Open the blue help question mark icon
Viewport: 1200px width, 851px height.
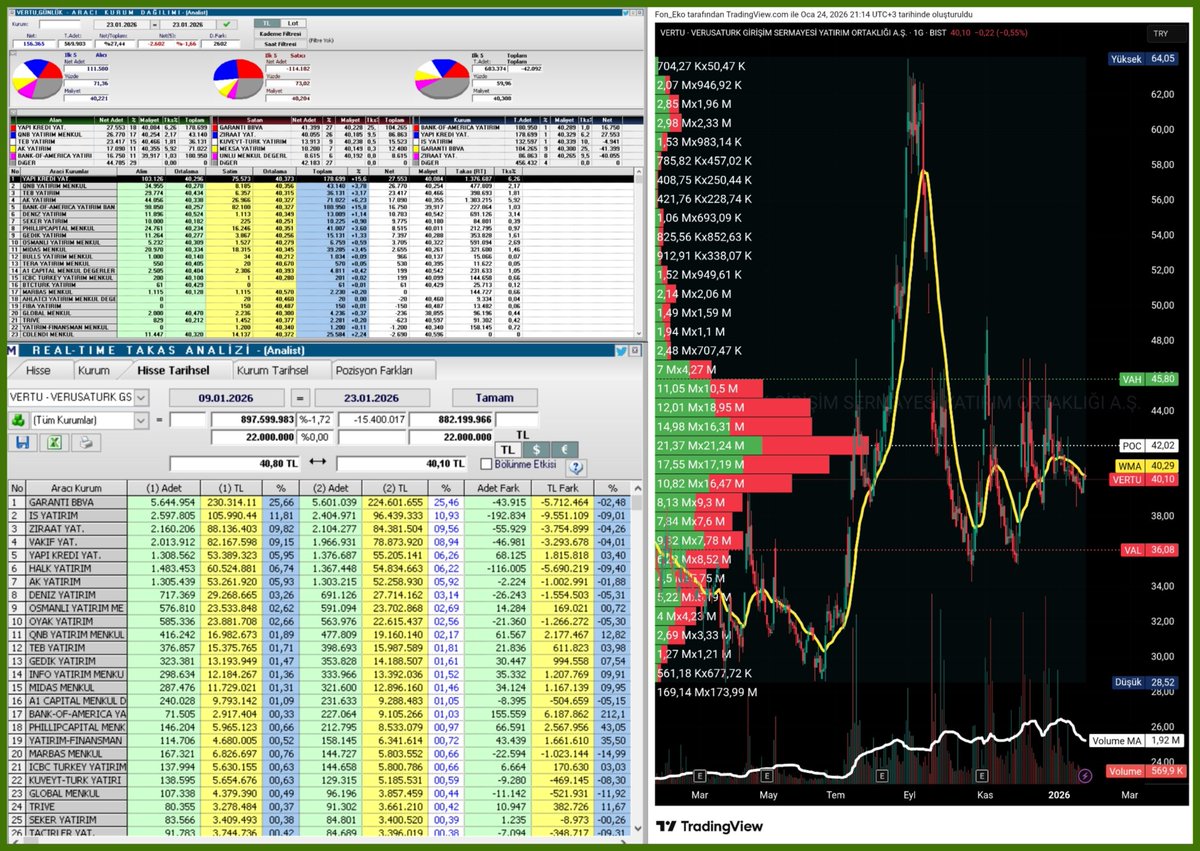577,466
